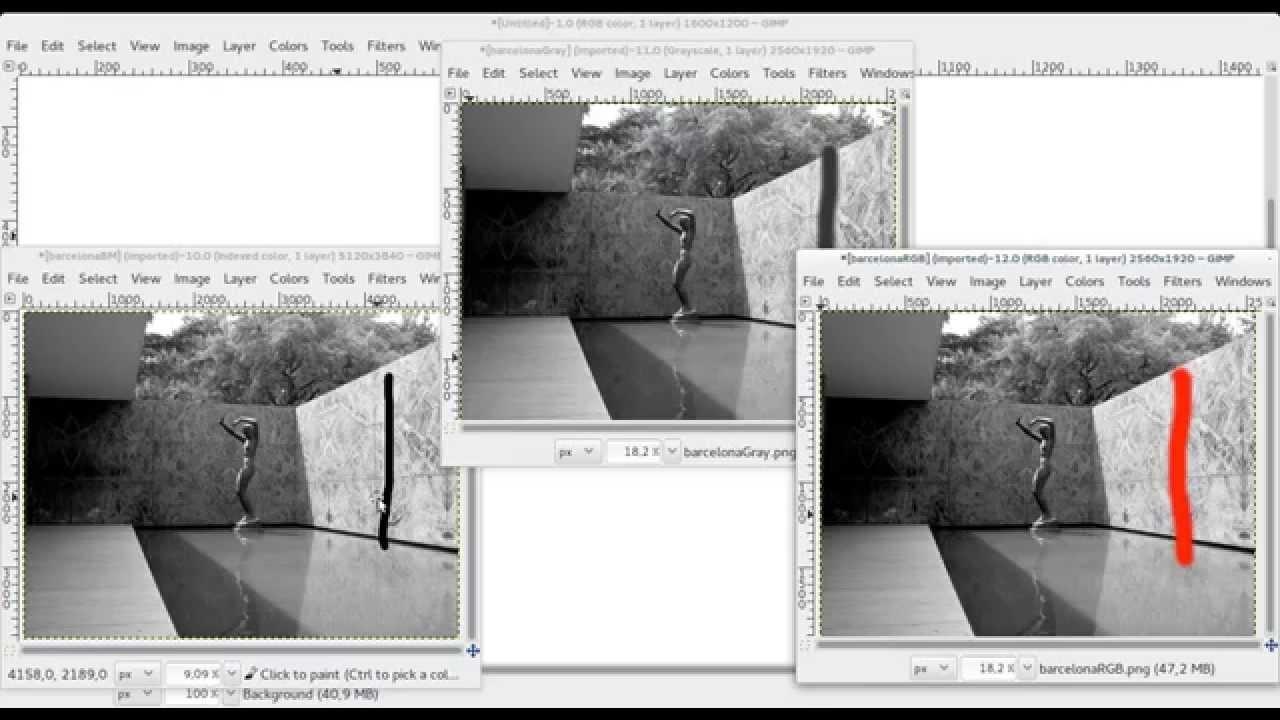Click zoom field showing 18.2% in barcelonaRGB
The image size is (1280, 720).
click(990, 668)
